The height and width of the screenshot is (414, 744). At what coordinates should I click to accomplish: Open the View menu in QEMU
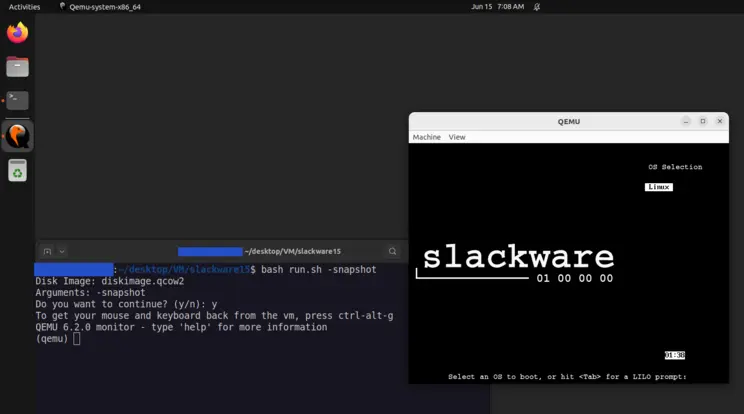coord(457,137)
